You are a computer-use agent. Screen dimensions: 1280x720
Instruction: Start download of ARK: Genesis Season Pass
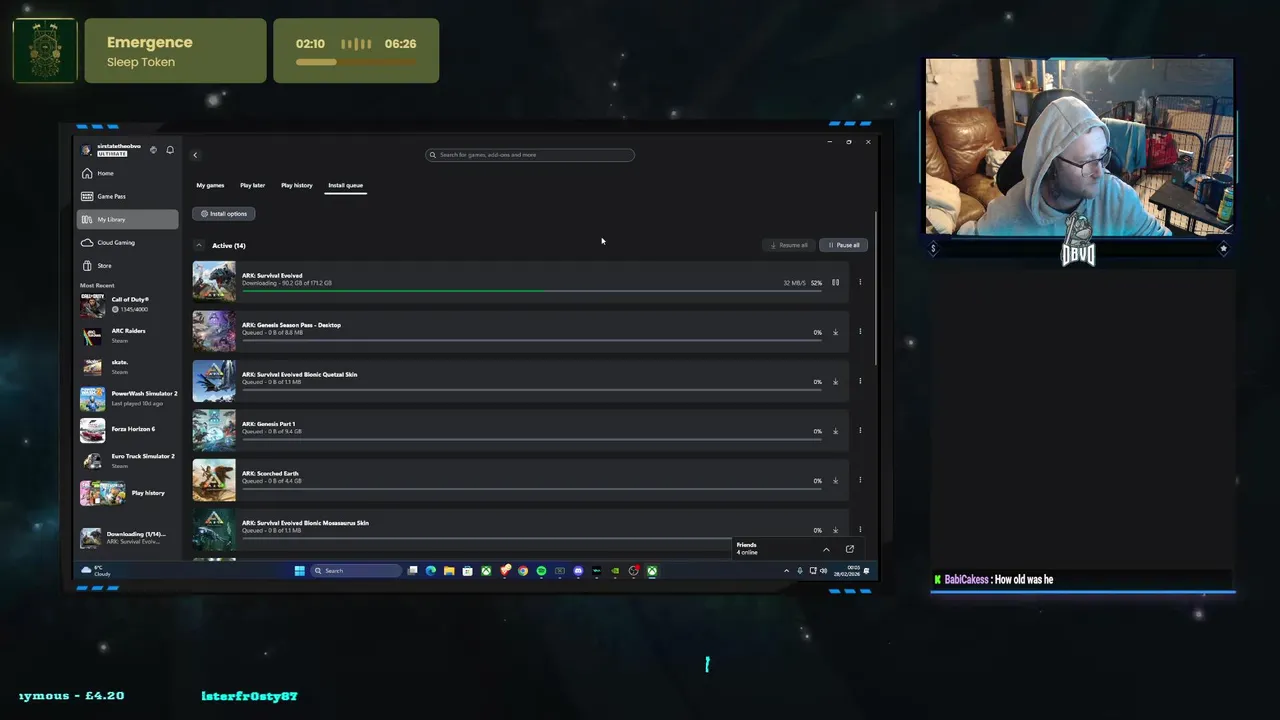tap(836, 332)
